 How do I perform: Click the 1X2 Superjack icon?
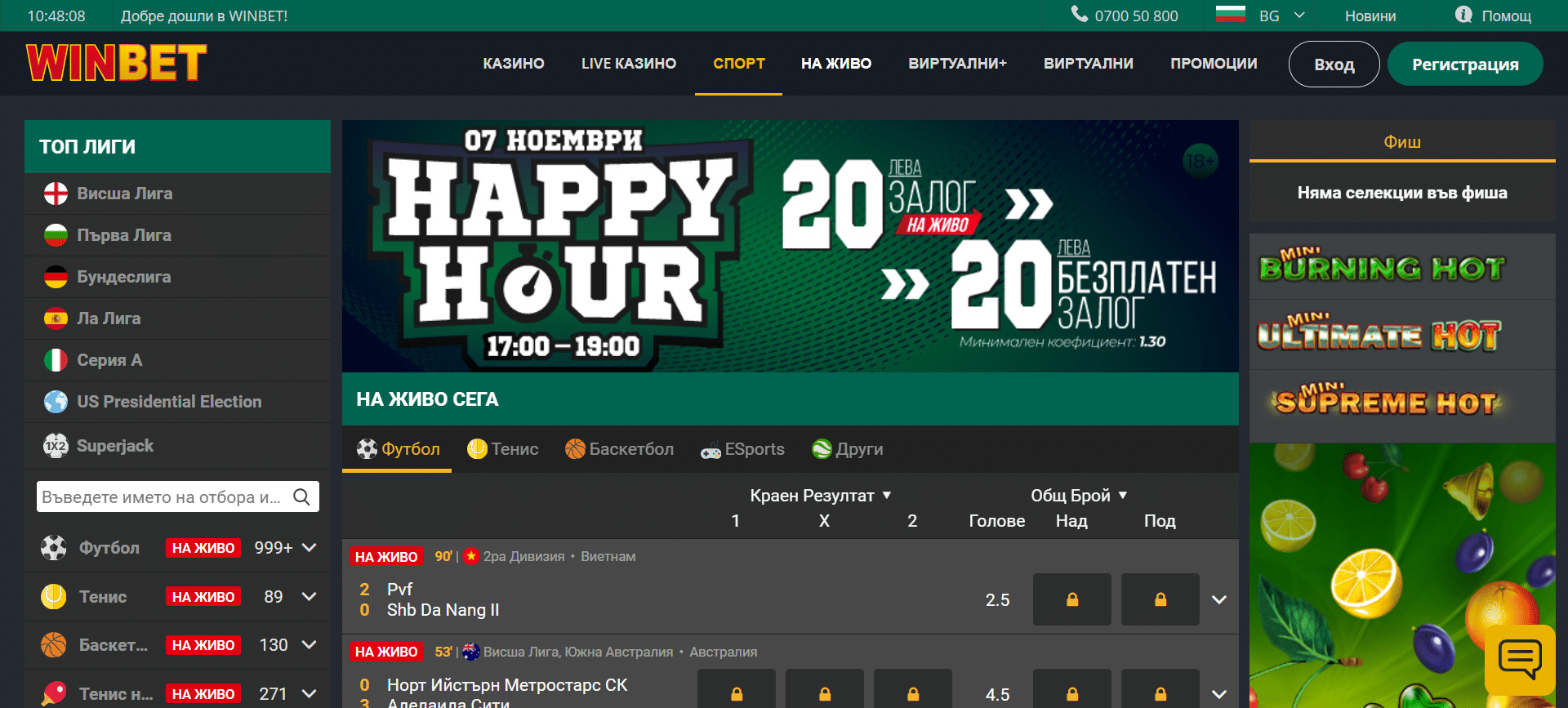pos(56,446)
